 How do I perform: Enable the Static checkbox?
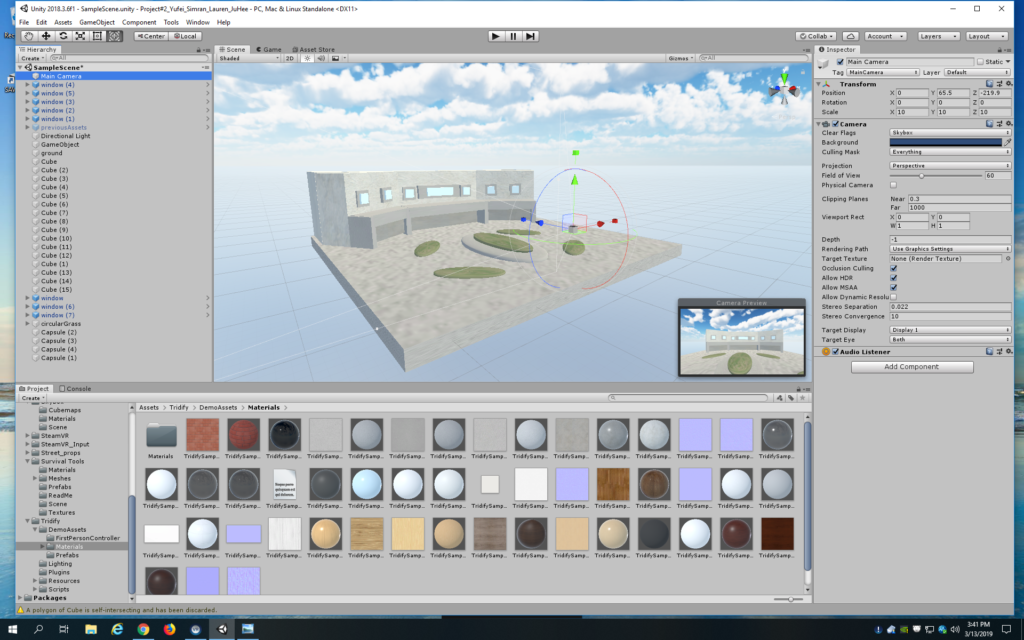(980, 61)
